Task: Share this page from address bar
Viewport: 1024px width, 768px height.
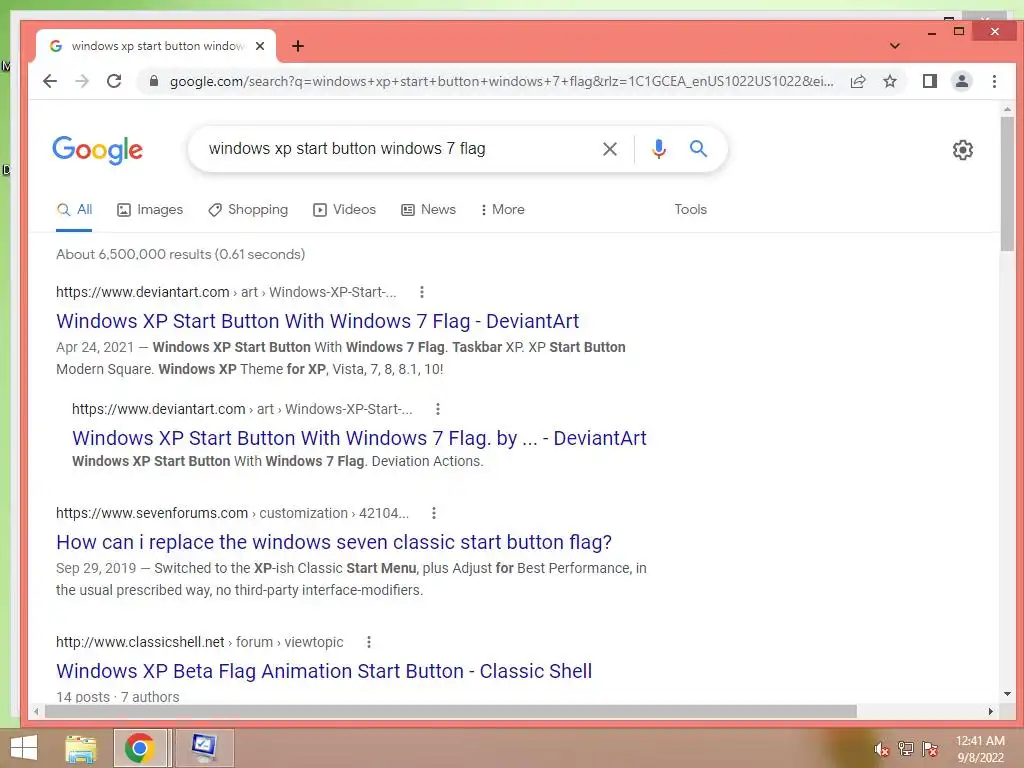Action: 857,81
